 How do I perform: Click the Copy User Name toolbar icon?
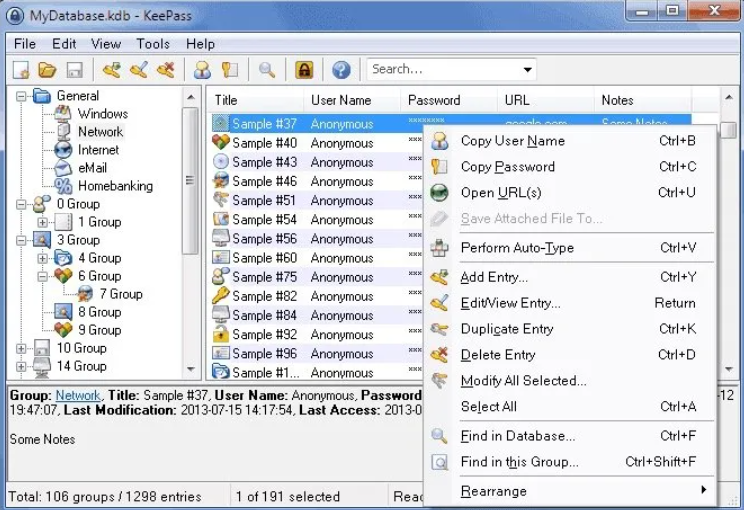point(203,70)
